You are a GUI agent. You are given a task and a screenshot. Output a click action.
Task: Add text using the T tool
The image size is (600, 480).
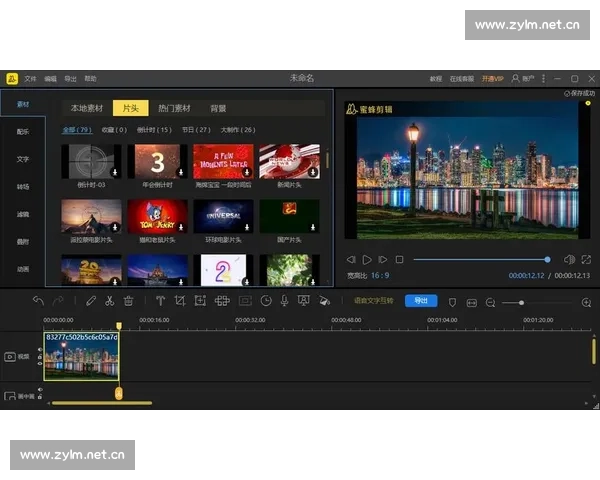pos(160,301)
